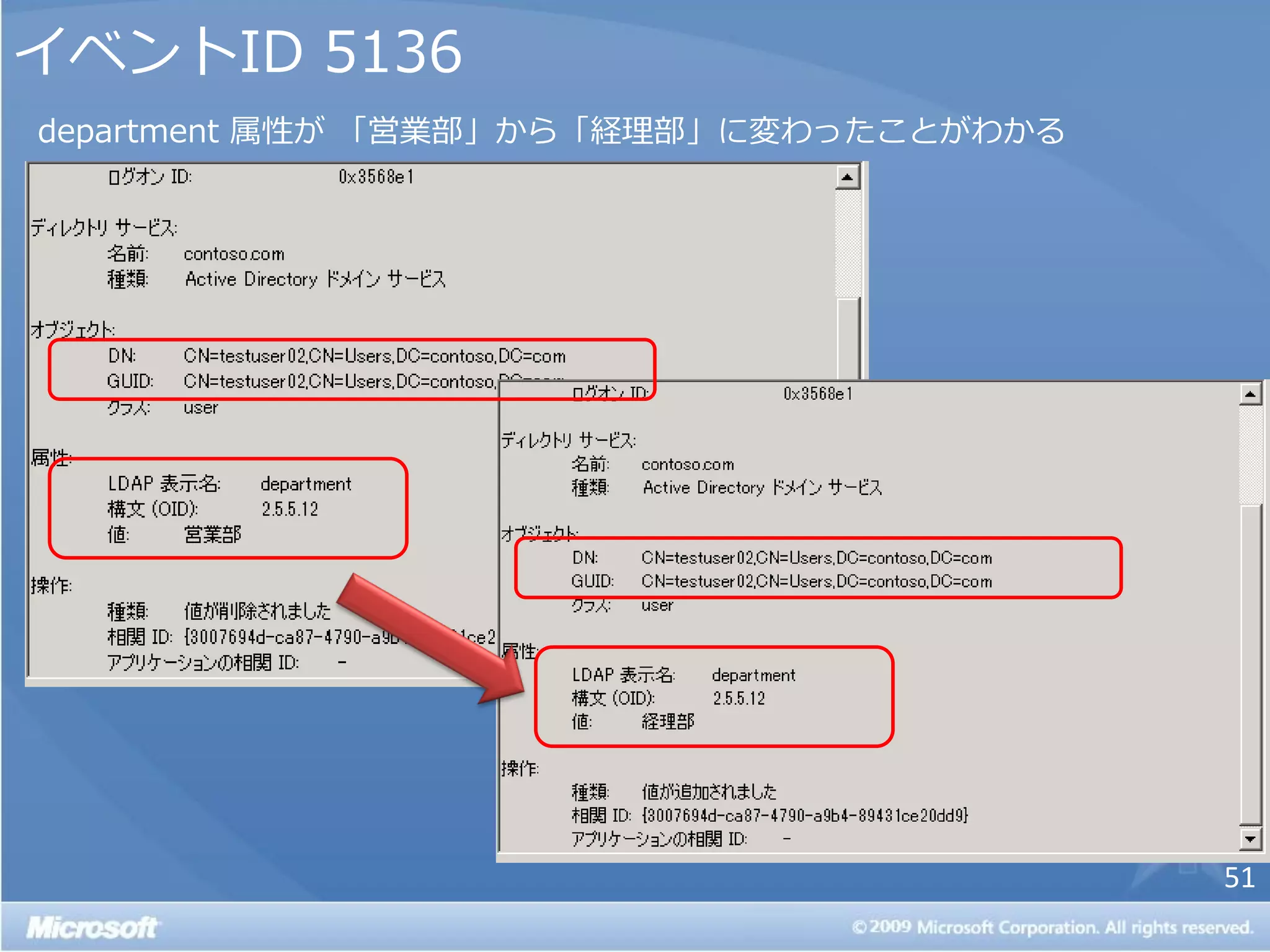Image resolution: width=1270 pixels, height=952 pixels.
Task: Select OID 2.5.5.12 in left window
Action: tap(290, 509)
